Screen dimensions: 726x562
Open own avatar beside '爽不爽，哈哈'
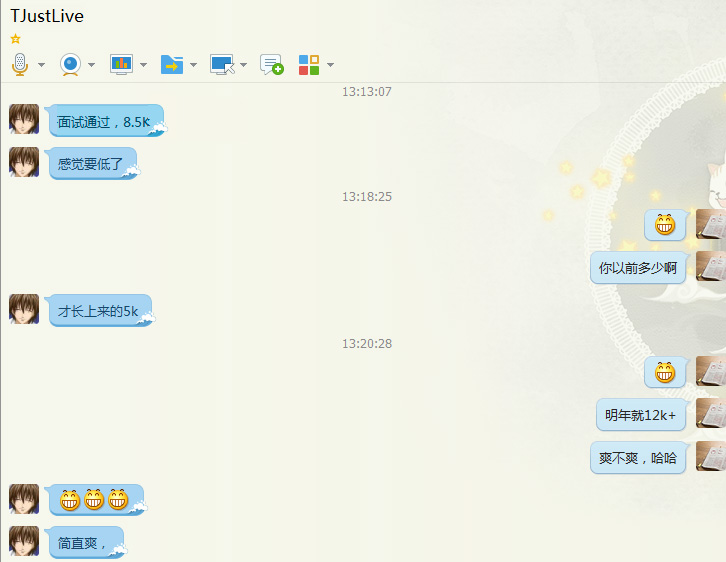coord(711,456)
